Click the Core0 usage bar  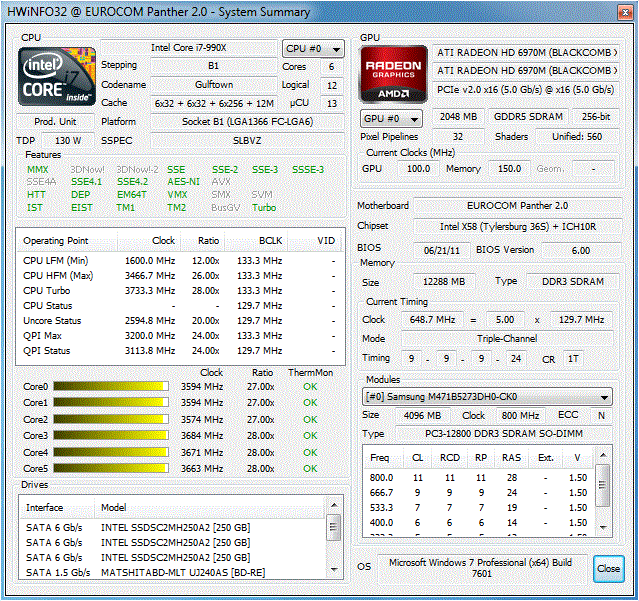click(111, 386)
